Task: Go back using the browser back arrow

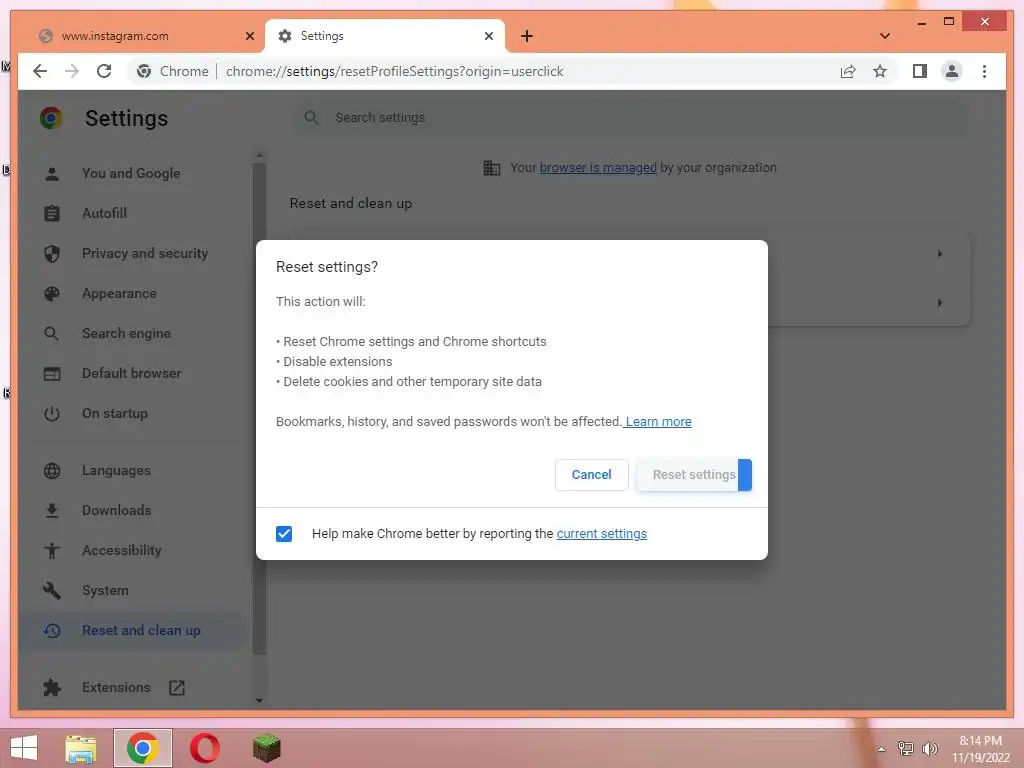Action: point(40,71)
